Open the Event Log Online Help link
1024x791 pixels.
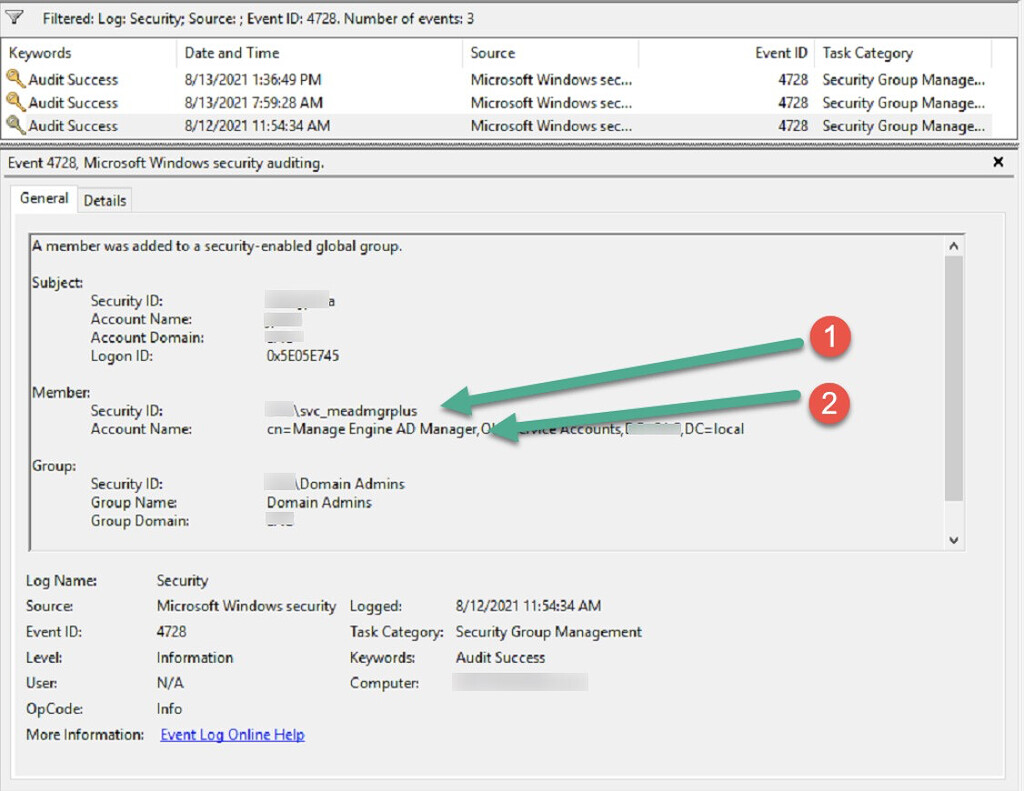pyautogui.click(x=231, y=734)
